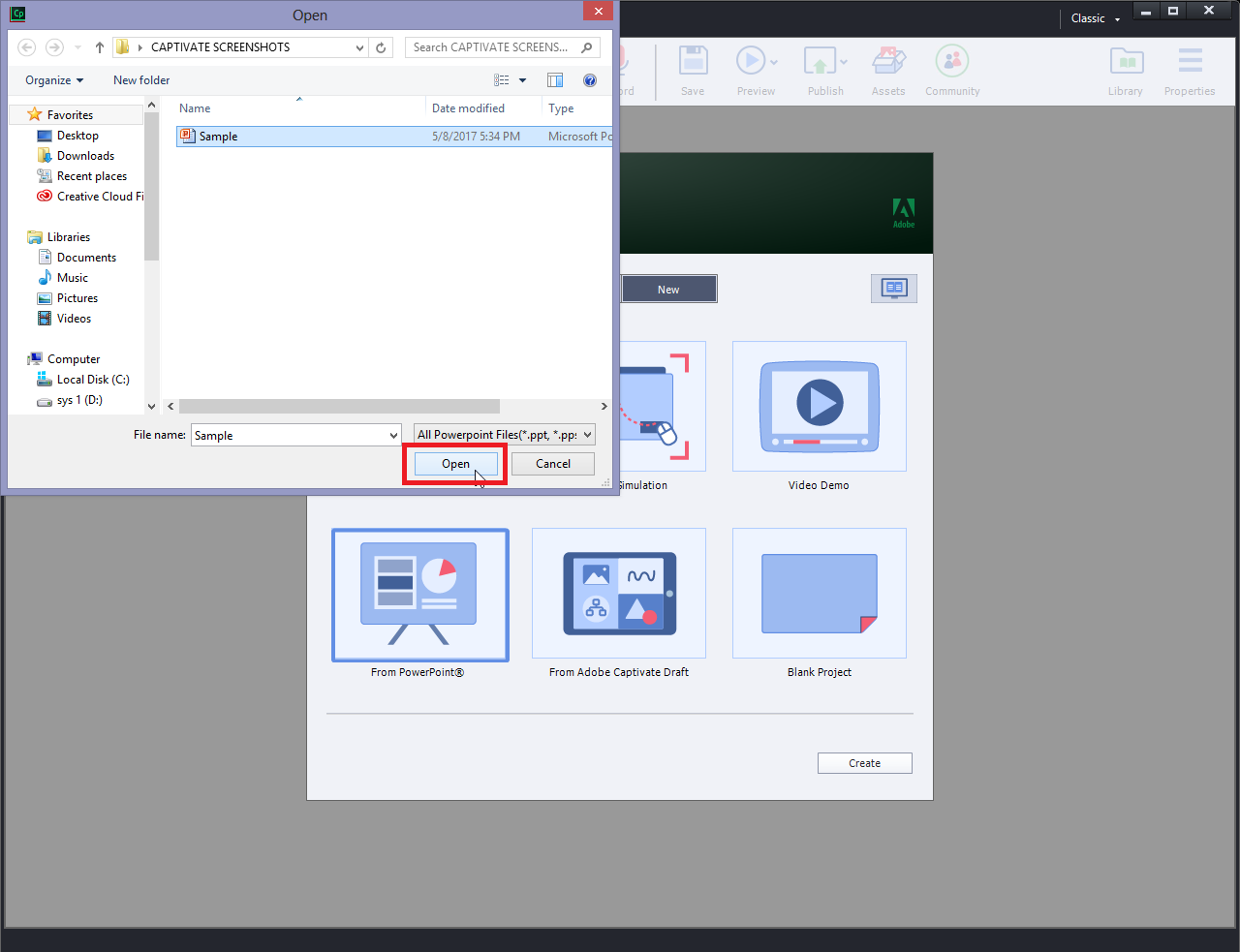Open Pictures library
1240x952 pixels.
(77, 298)
